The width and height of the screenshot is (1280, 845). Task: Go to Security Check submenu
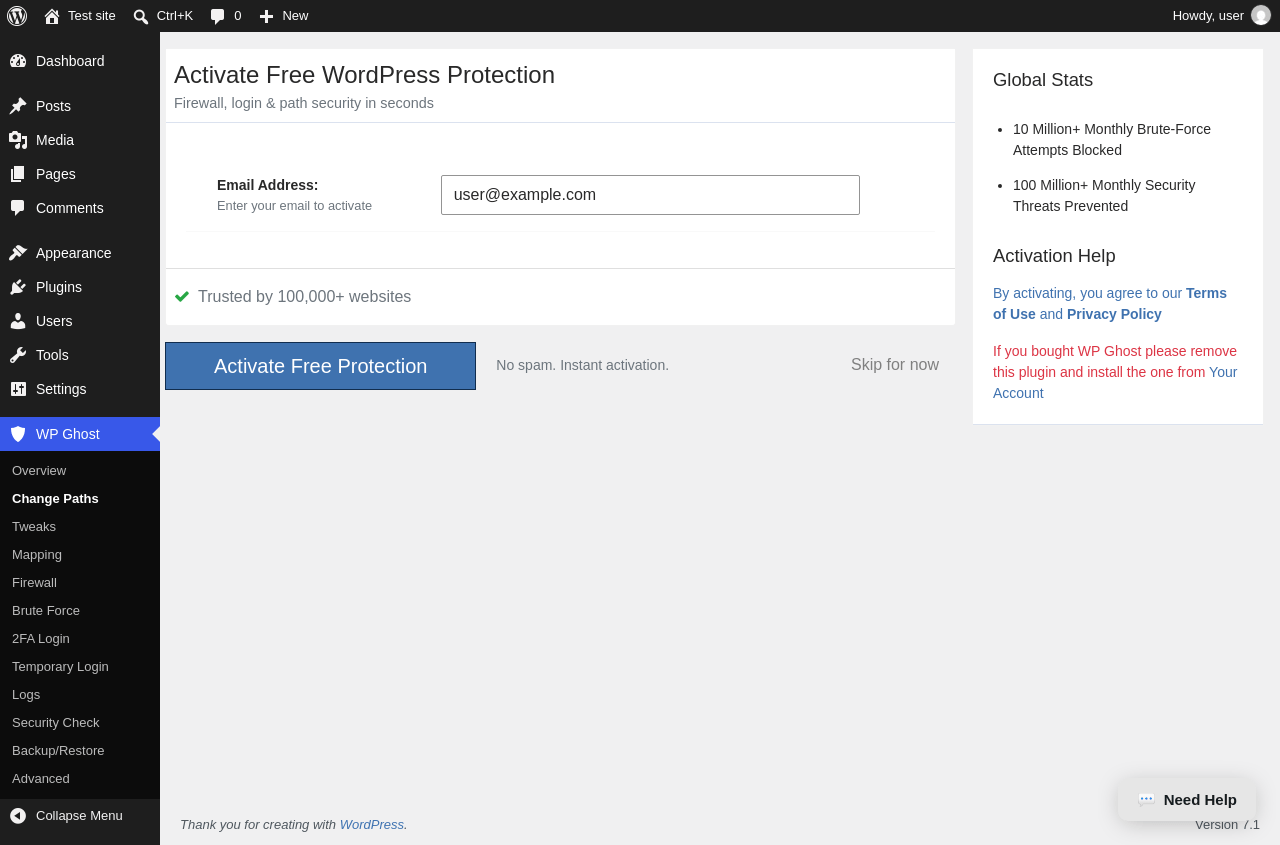(x=56, y=722)
